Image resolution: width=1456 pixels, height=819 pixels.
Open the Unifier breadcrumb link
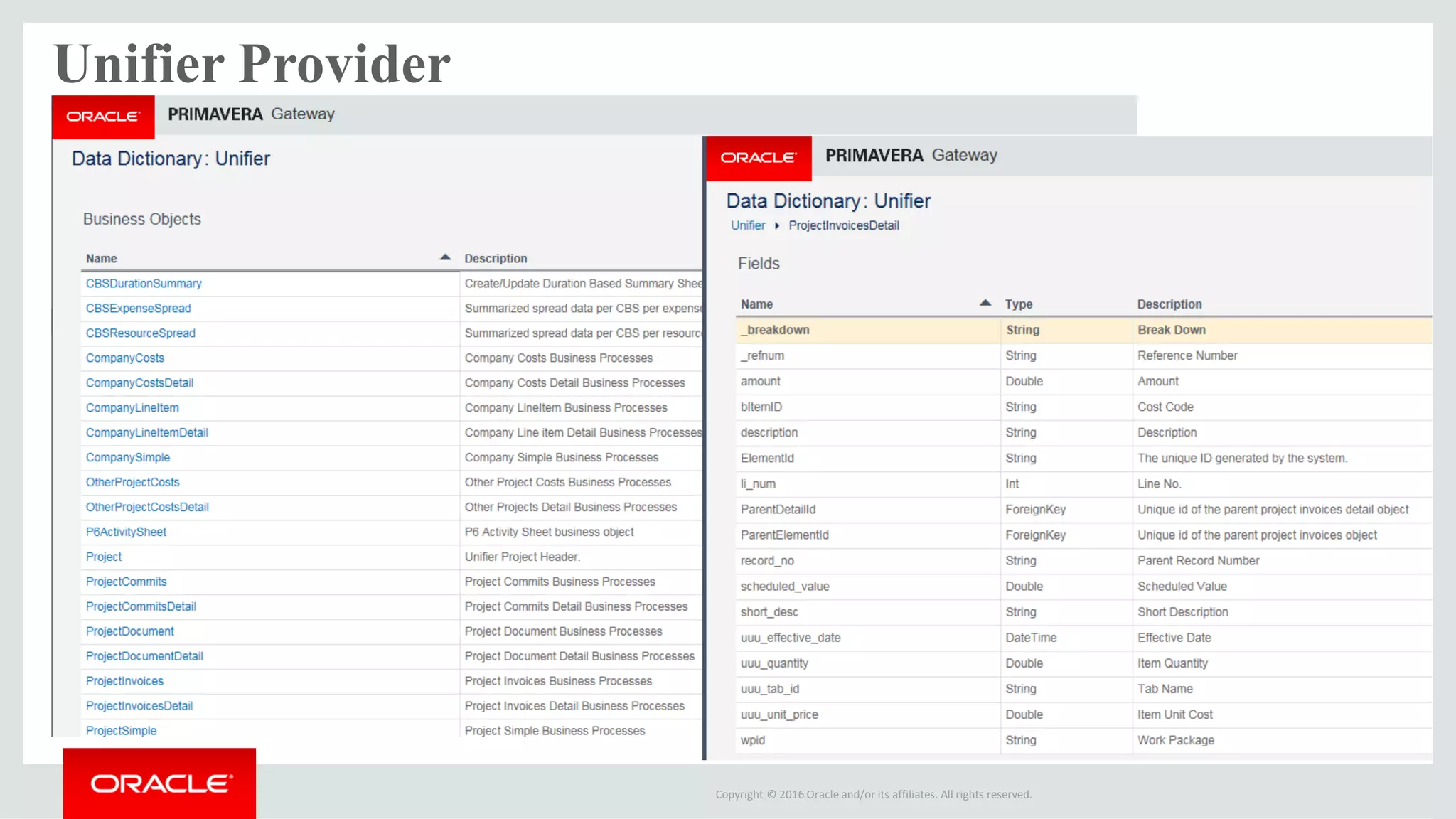(x=748, y=225)
